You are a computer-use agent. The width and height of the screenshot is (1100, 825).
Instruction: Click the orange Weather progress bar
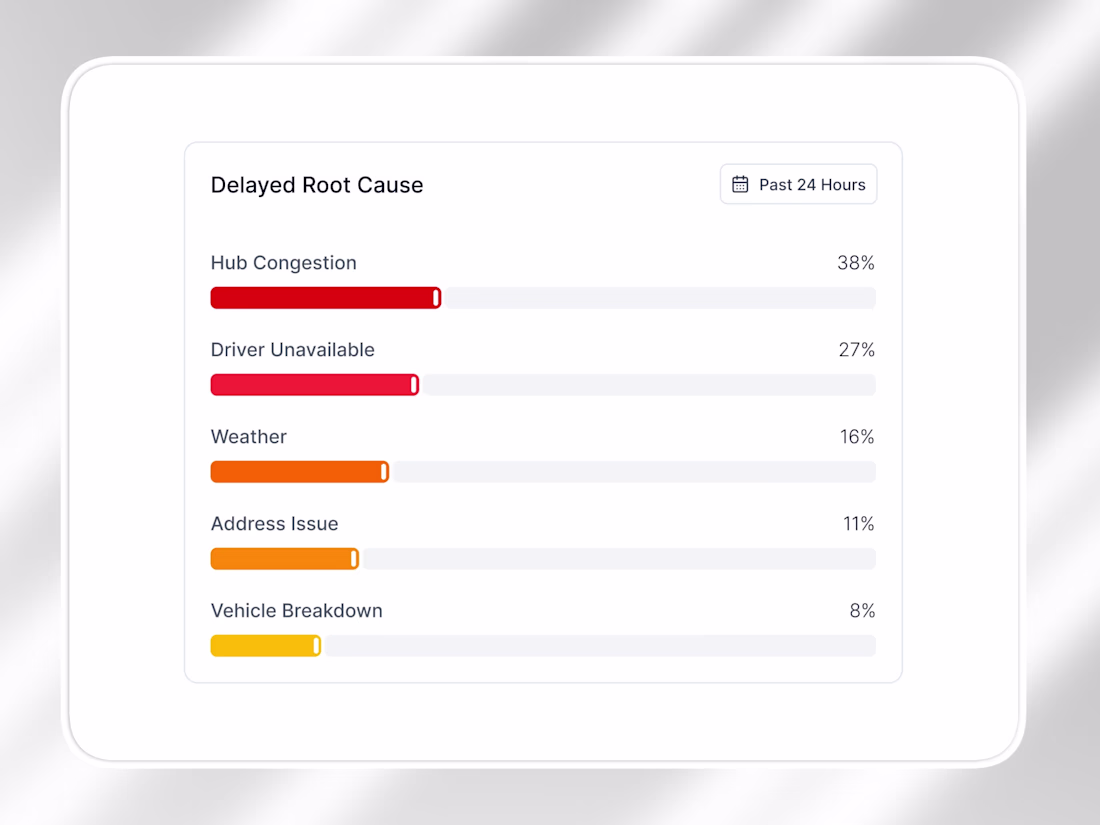[300, 472]
